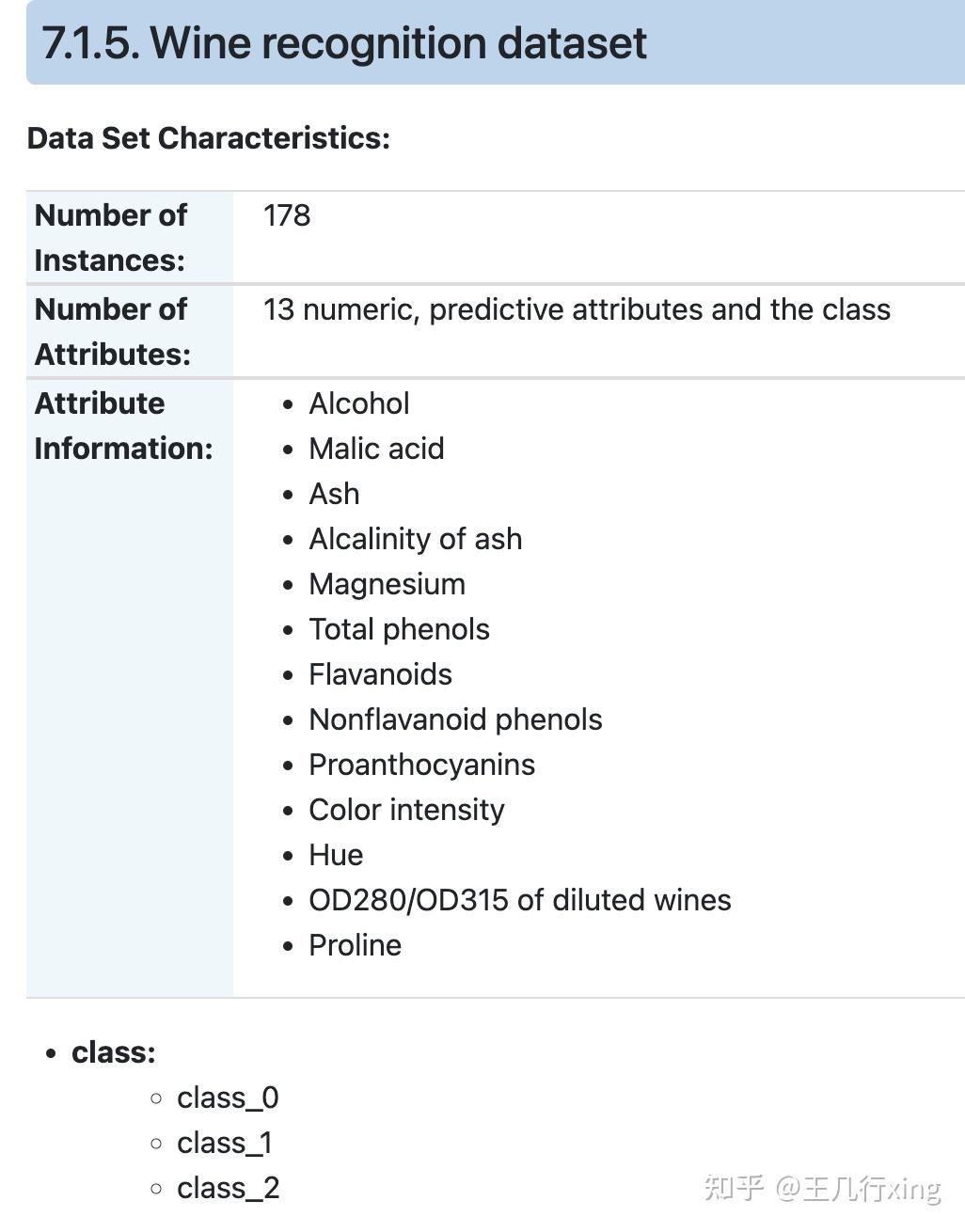Viewport: 965px width, 1232px height.
Task: Select the "Color intensity" attribute
Action: (406, 810)
